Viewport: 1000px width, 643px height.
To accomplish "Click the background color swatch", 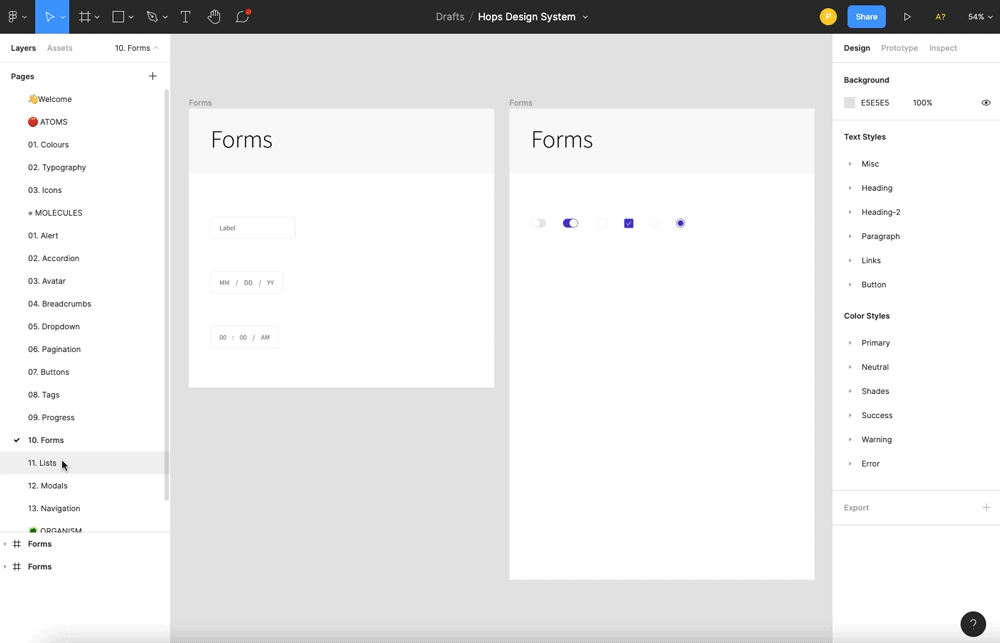I will point(849,103).
